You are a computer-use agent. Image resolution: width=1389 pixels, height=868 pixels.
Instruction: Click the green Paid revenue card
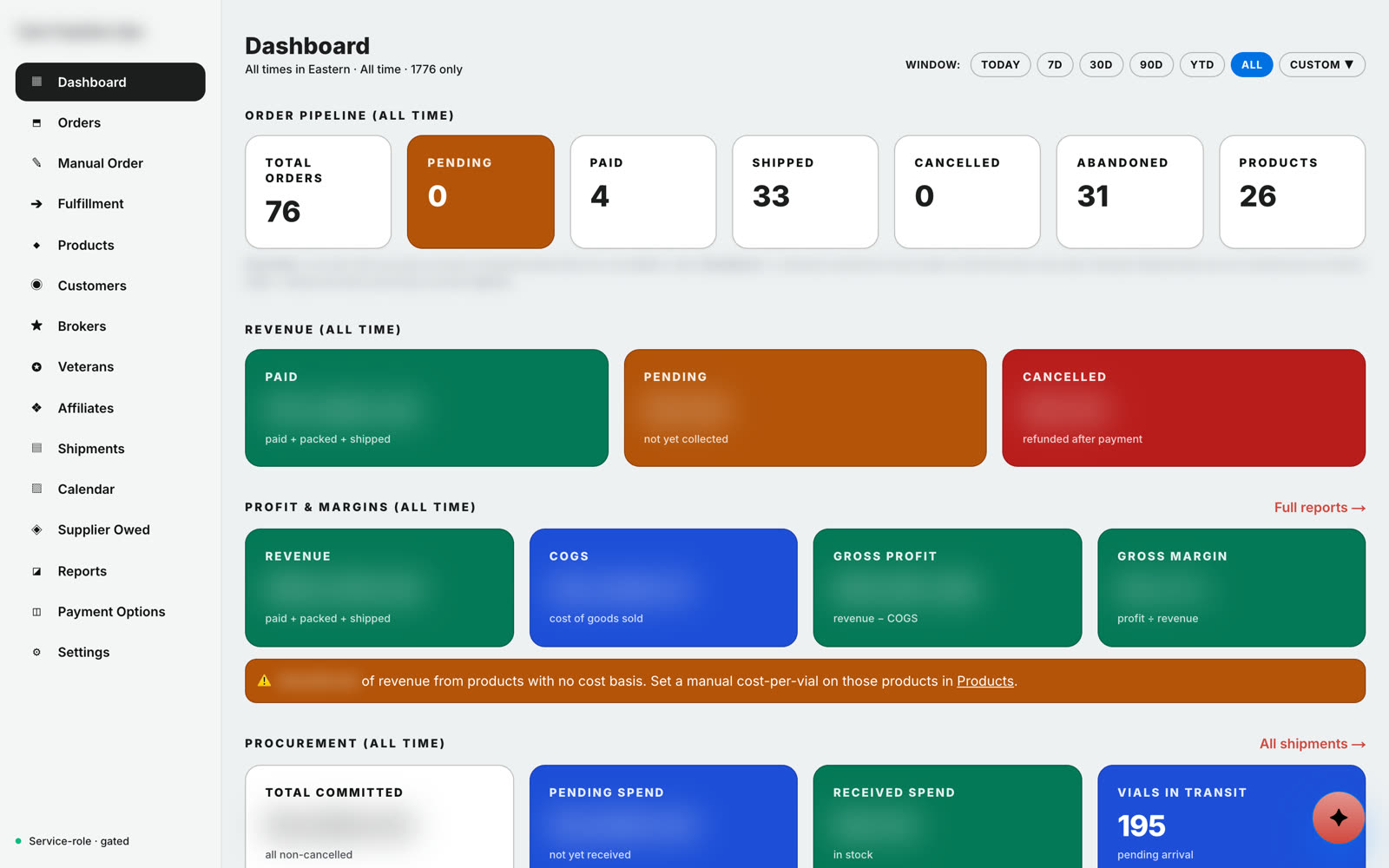pyautogui.click(x=426, y=408)
